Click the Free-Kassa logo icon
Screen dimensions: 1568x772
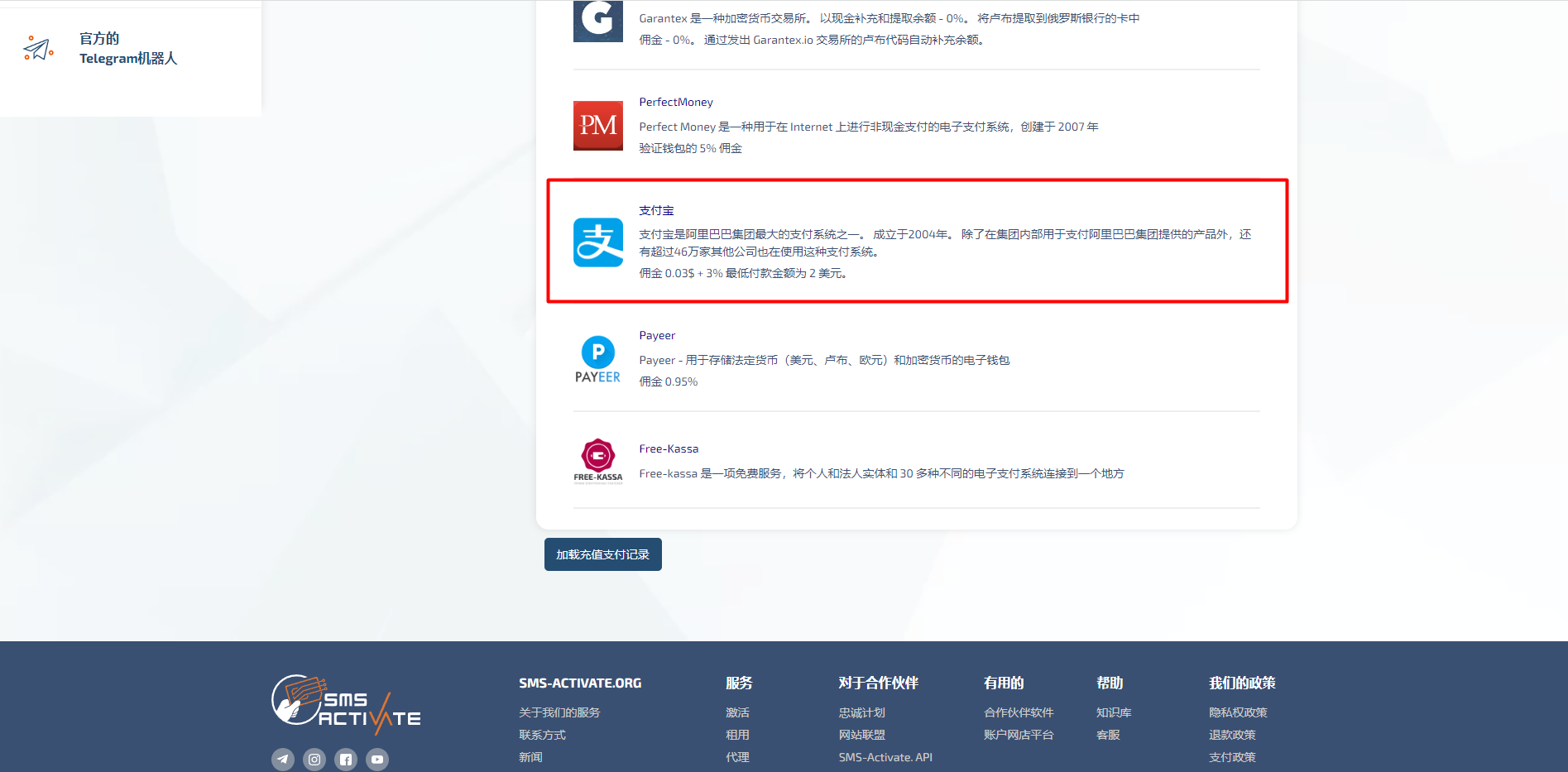[x=598, y=460]
